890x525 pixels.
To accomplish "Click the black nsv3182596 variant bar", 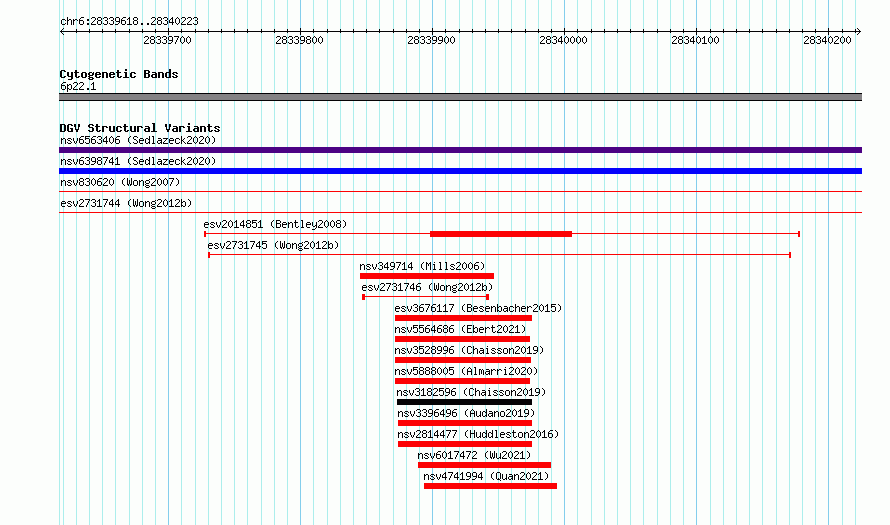I will coord(464,402).
